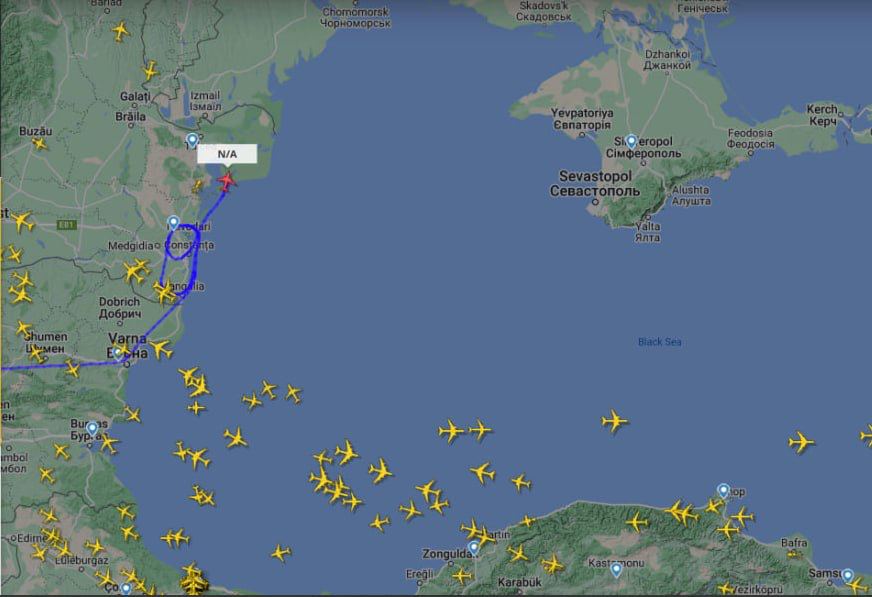This screenshot has width=872, height=597.
Task: Click the airport pin near Izmail
Action: tap(192, 140)
